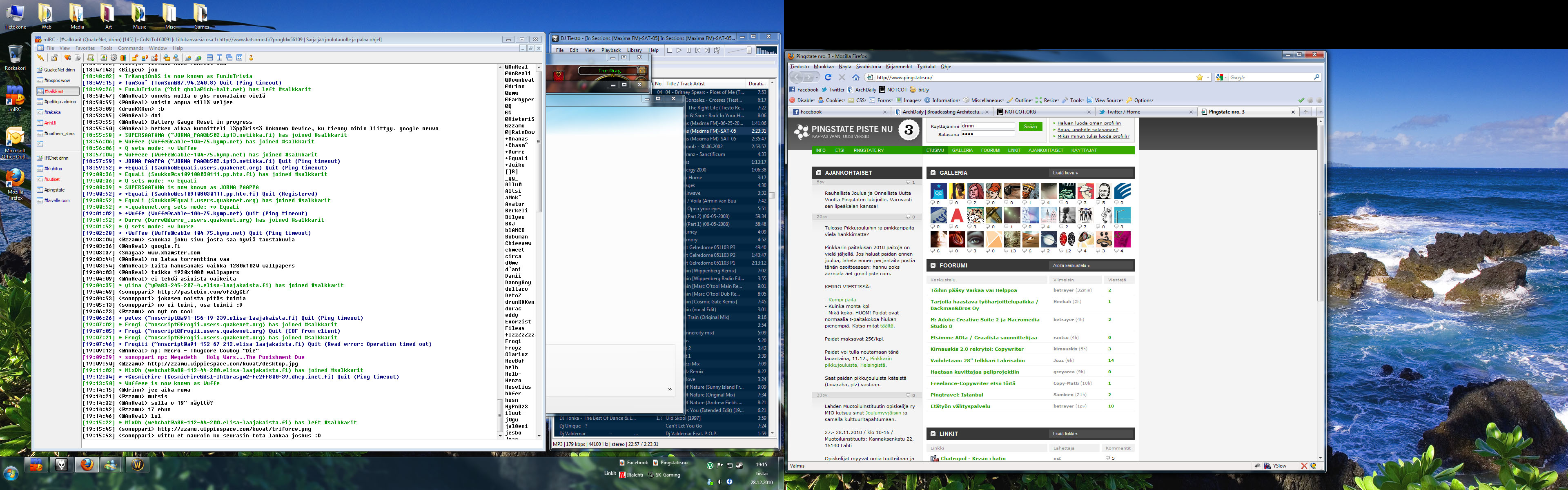Bookmark page with star icon
Viewport: 1568px width, 490px height.
[x=1199, y=77]
